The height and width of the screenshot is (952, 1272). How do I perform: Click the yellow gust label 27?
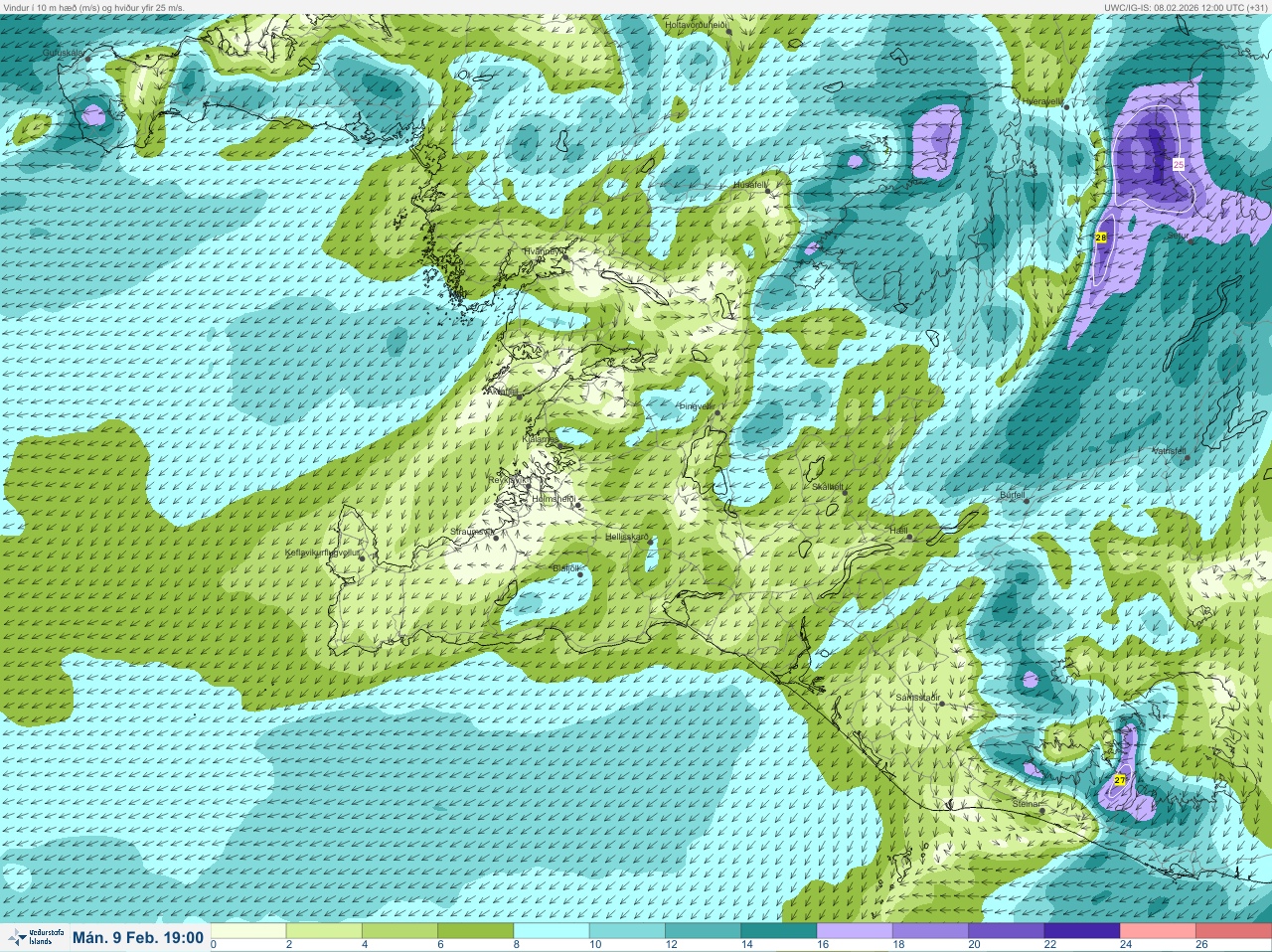pos(1120,780)
